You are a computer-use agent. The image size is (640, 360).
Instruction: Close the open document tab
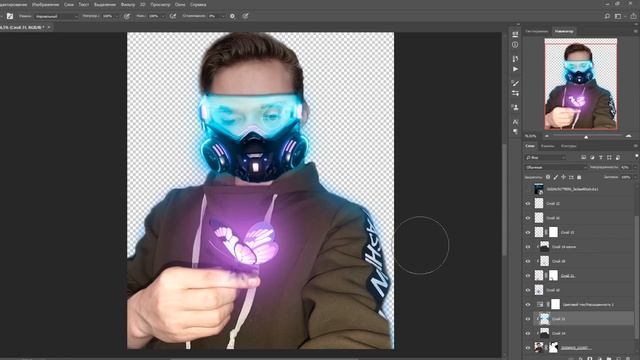click(49, 27)
